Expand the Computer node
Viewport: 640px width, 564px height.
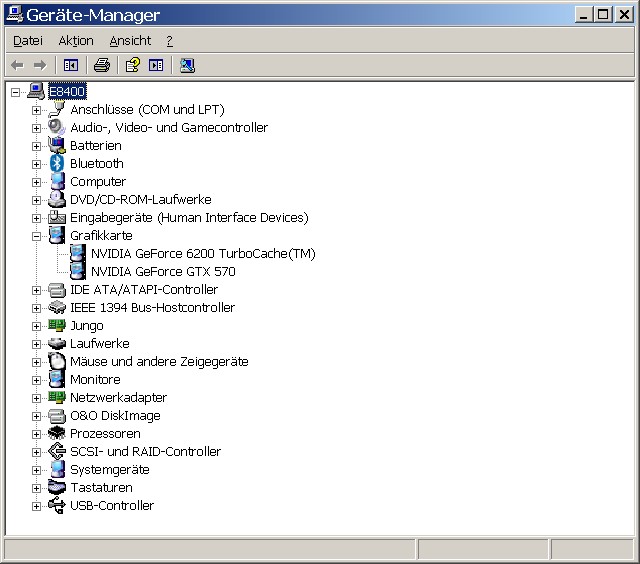coord(36,182)
